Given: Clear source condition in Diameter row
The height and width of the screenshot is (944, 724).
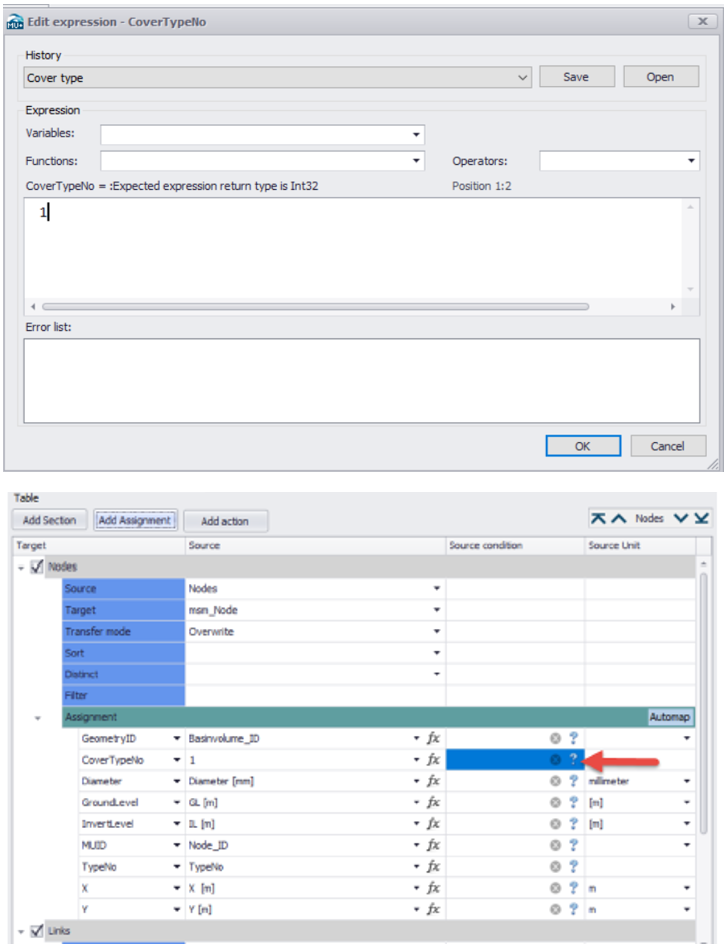Looking at the screenshot, I should pyautogui.click(x=555, y=781).
